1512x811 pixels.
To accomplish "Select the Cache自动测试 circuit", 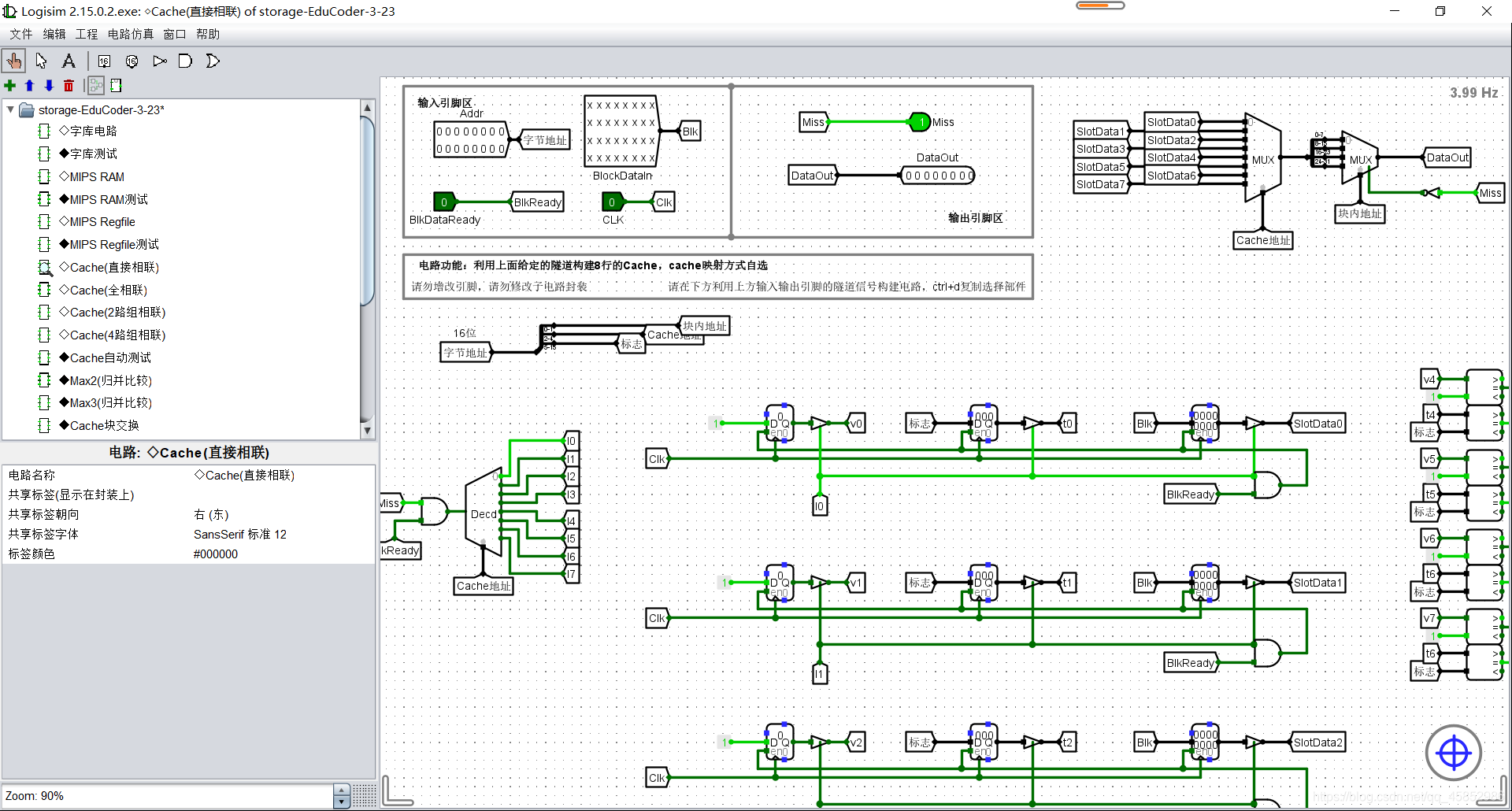I will (x=105, y=357).
